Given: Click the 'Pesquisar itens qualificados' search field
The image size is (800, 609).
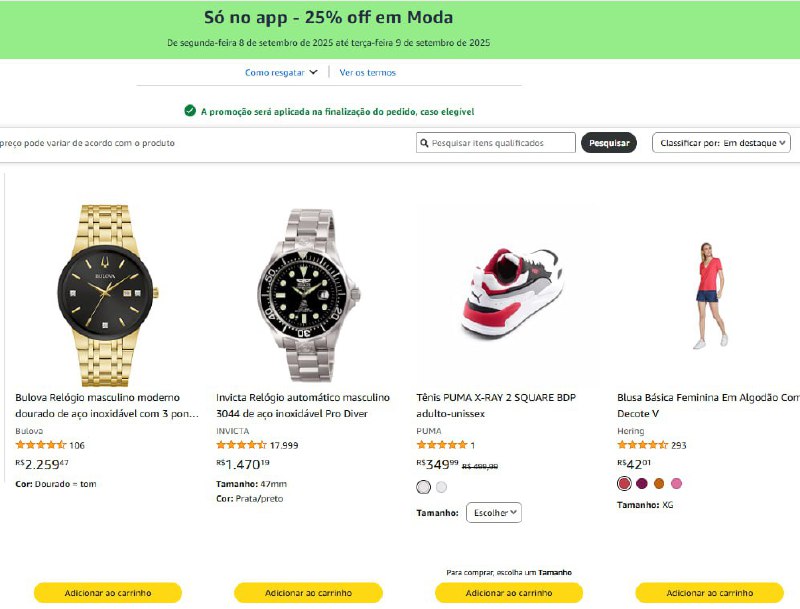Looking at the screenshot, I should (501, 143).
